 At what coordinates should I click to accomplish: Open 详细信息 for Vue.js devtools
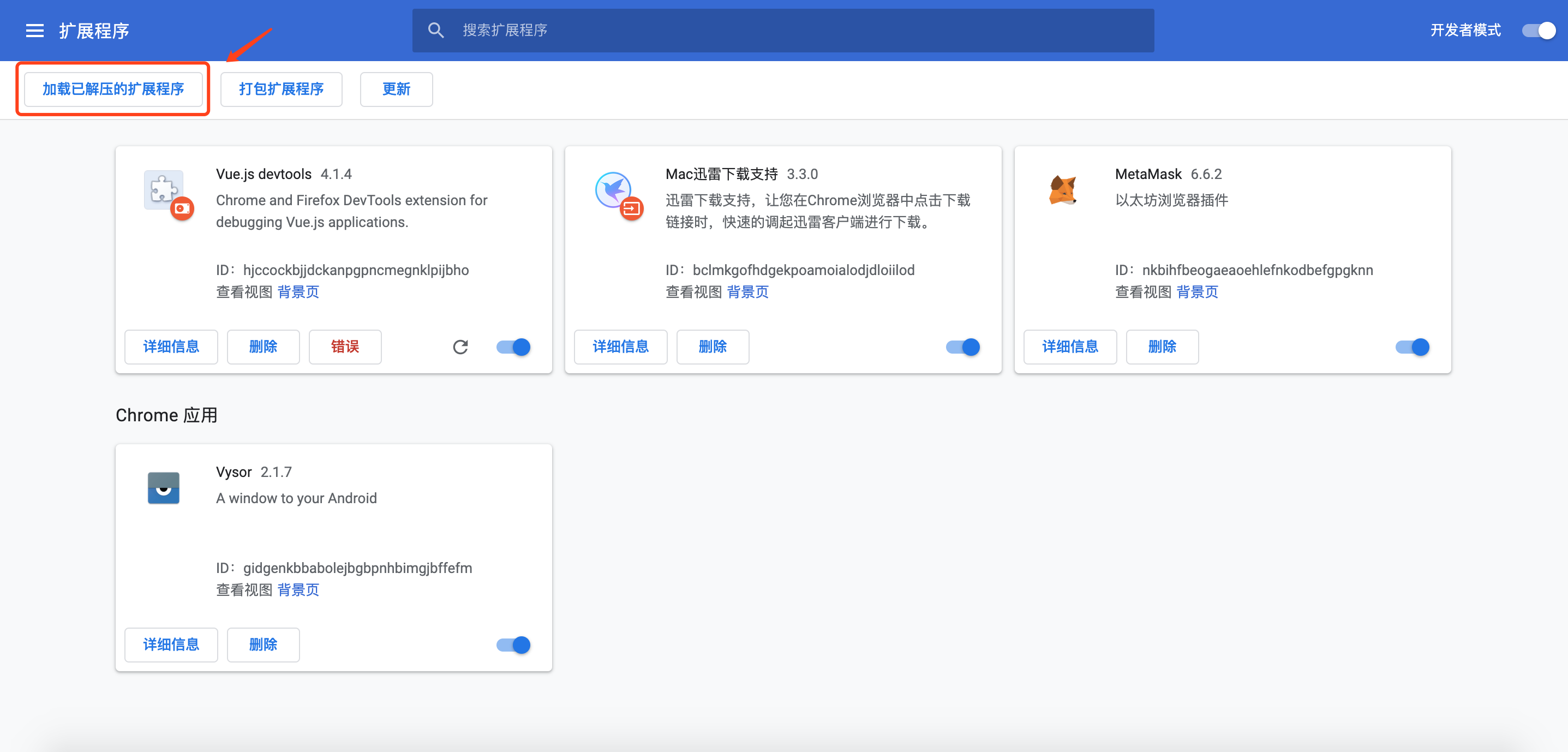(171, 347)
